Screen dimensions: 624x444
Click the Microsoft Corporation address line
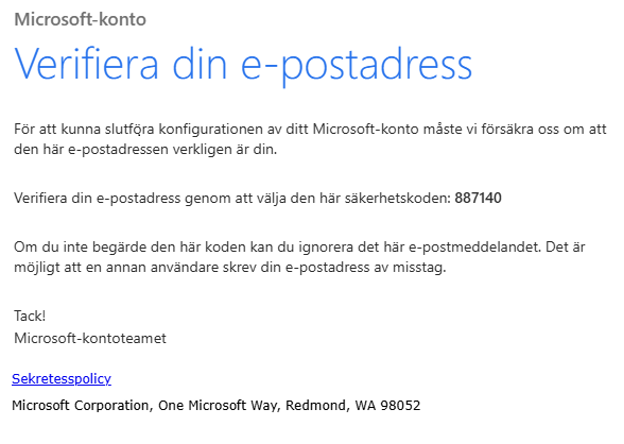216,405
